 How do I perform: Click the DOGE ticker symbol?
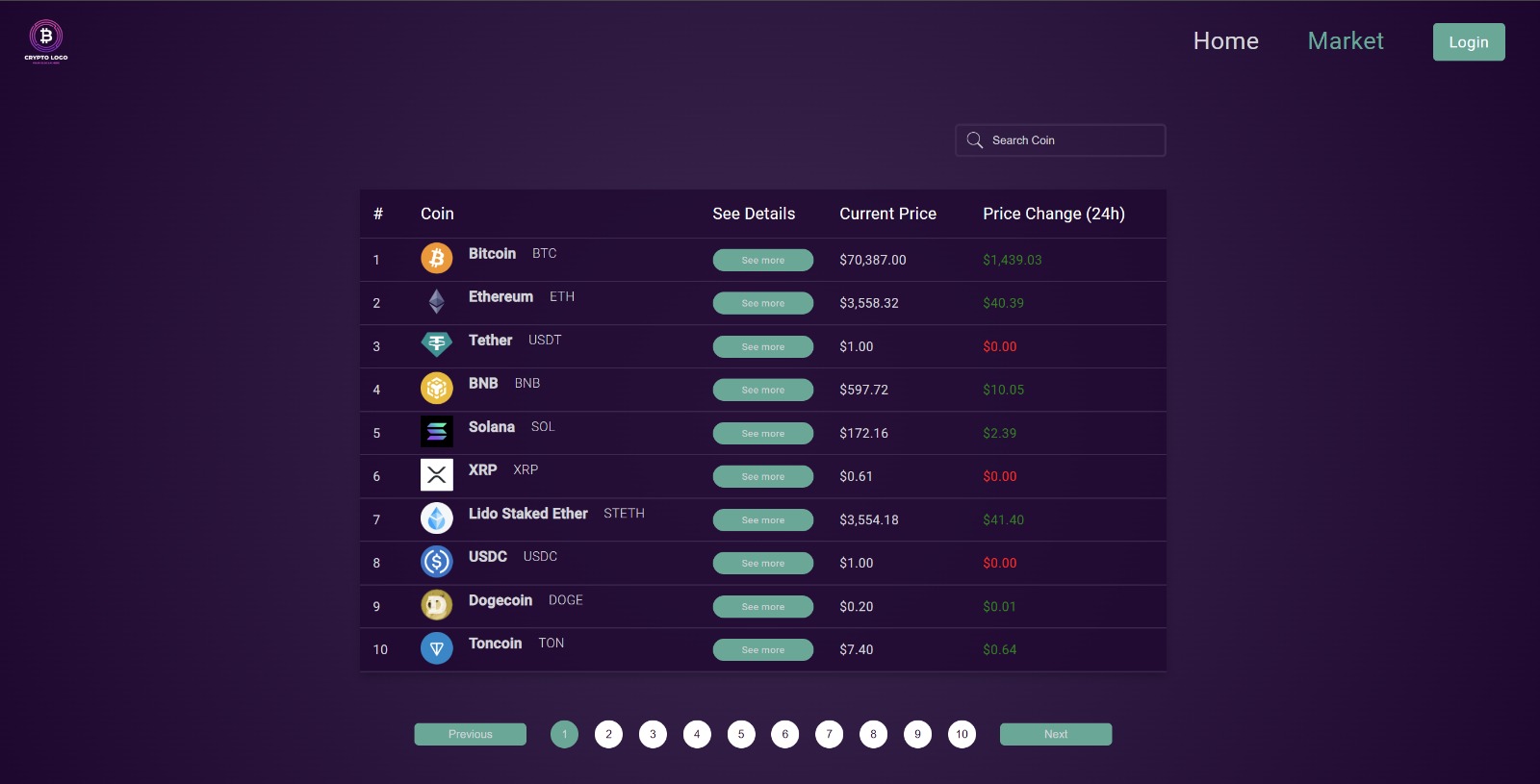coord(566,599)
